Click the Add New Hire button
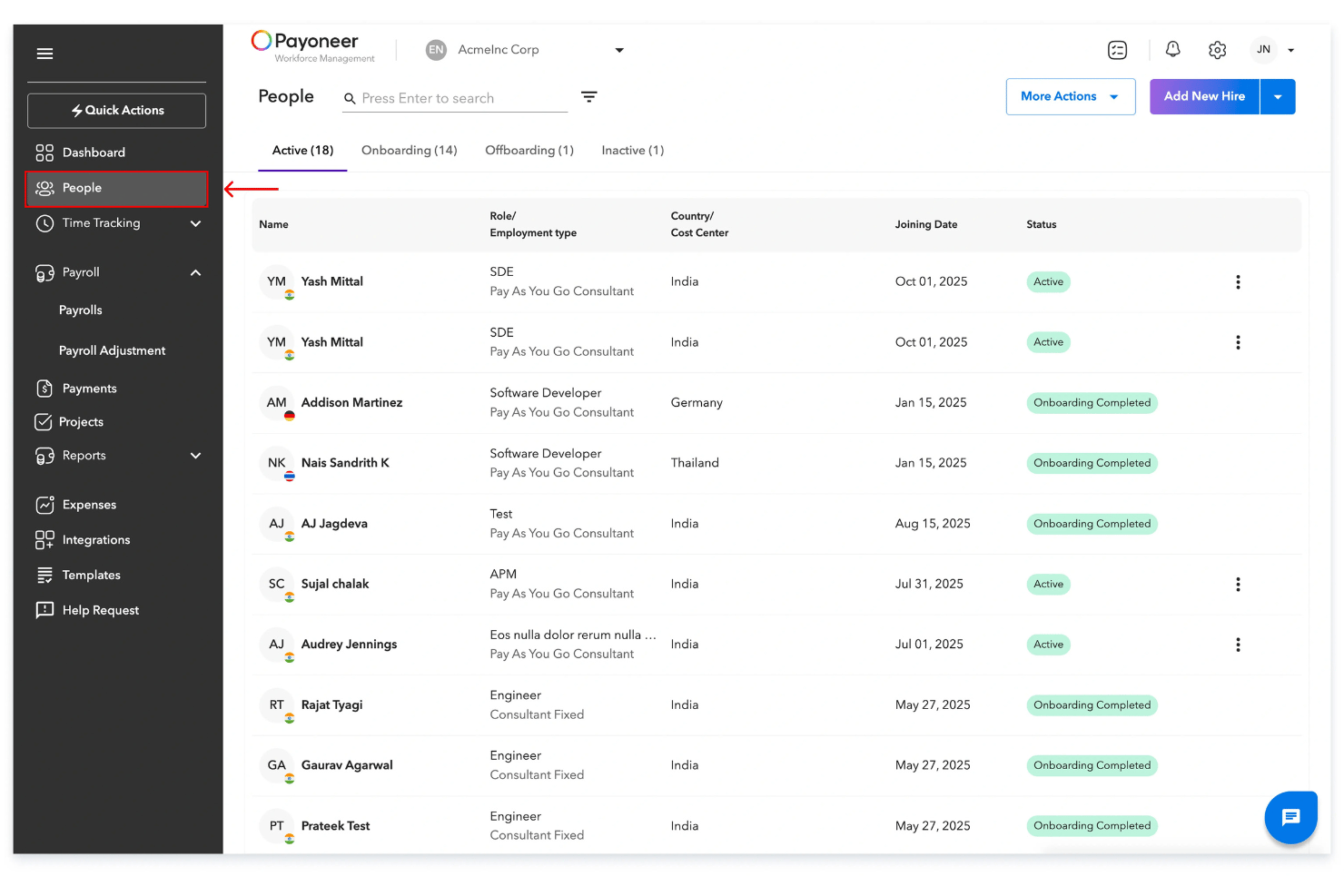 coord(1204,97)
